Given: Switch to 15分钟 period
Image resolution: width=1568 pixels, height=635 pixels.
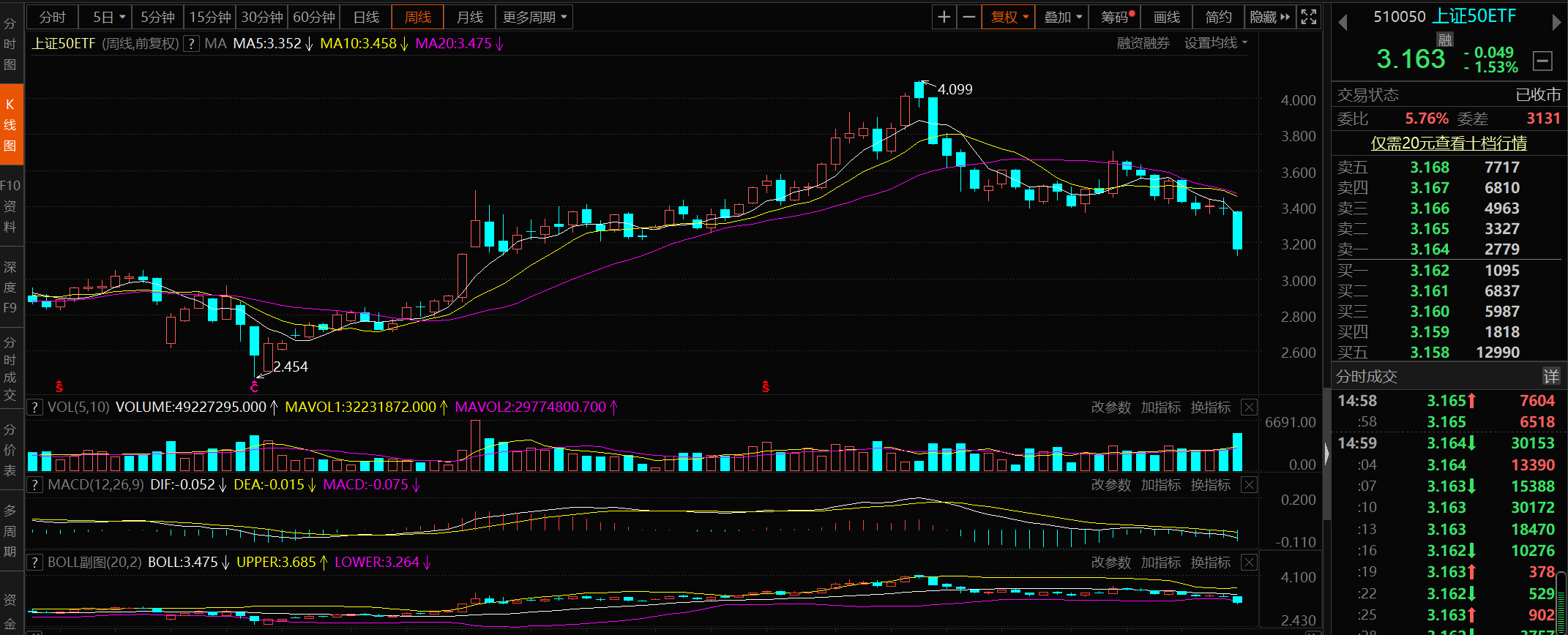Looking at the screenshot, I should [x=210, y=17].
